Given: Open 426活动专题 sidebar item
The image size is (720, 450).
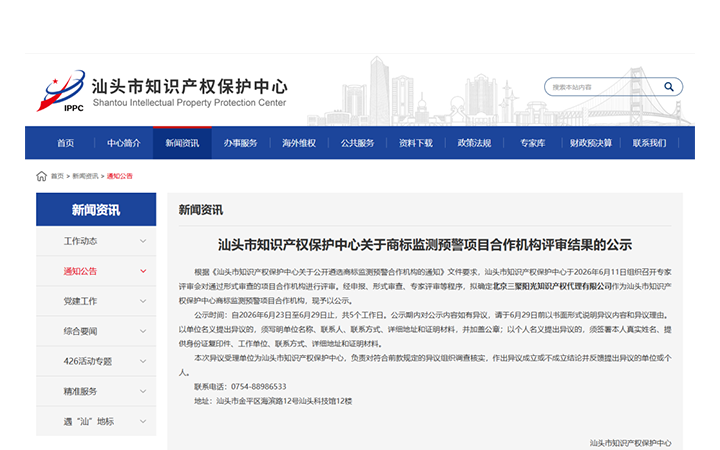Looking at the screenshot, I should pyautogui.click(x=96, y=361).
